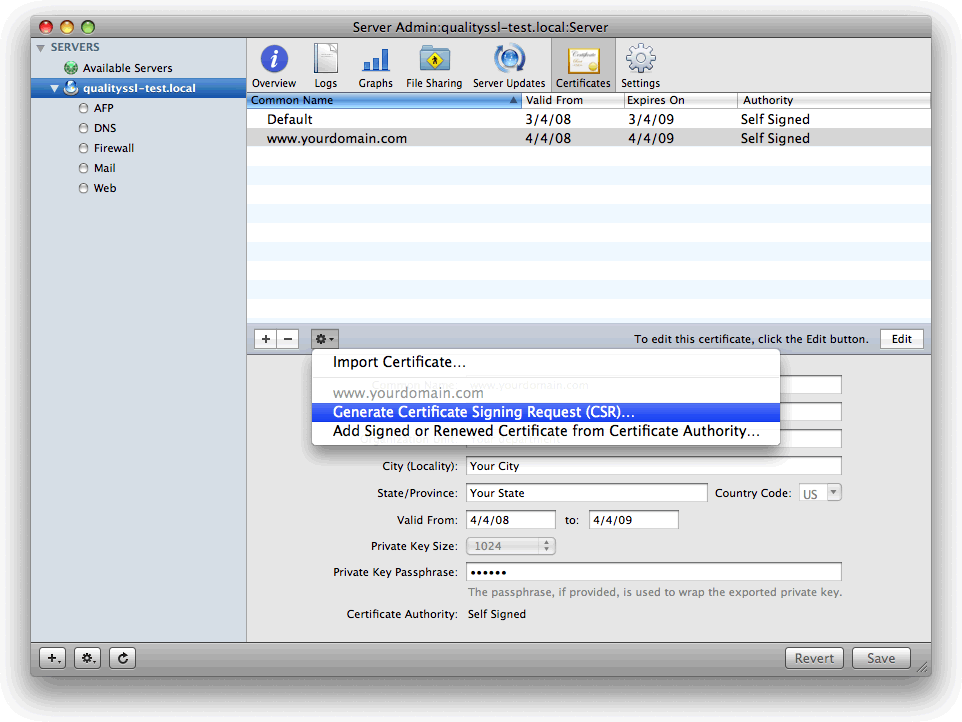Click the Revert button
Image resolution: width=962 pixels, height=722 pixels.
[x=814, y=658]
